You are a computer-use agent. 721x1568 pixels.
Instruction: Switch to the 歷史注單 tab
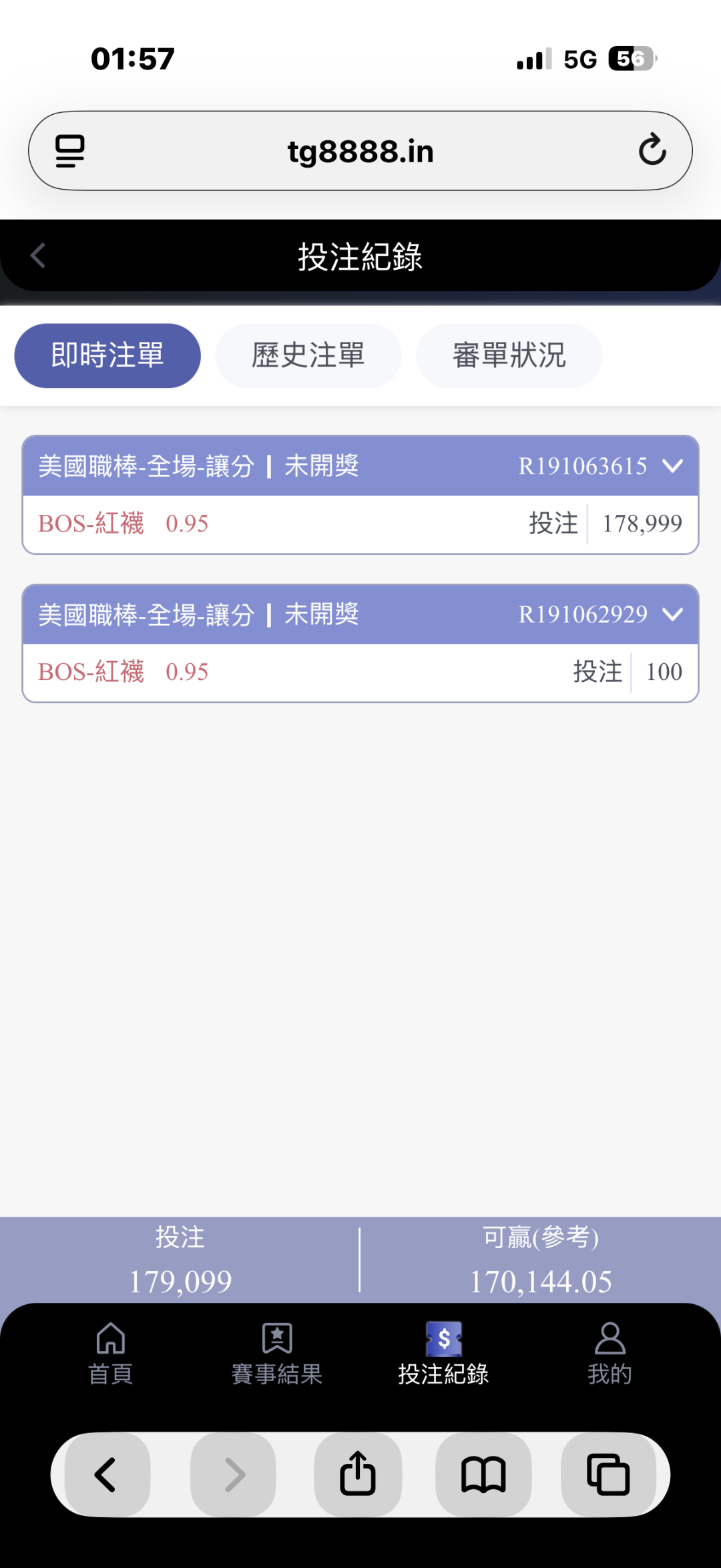308,355
